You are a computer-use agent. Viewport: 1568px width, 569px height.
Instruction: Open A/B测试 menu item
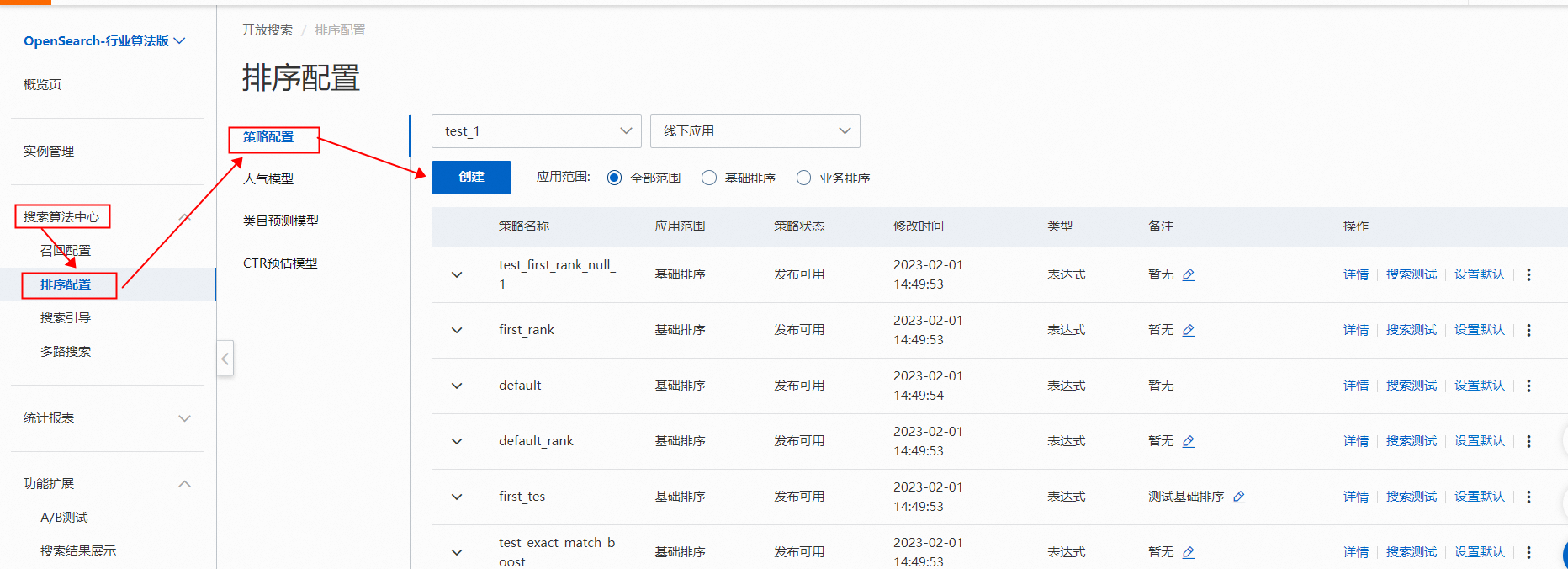(64, 518)
